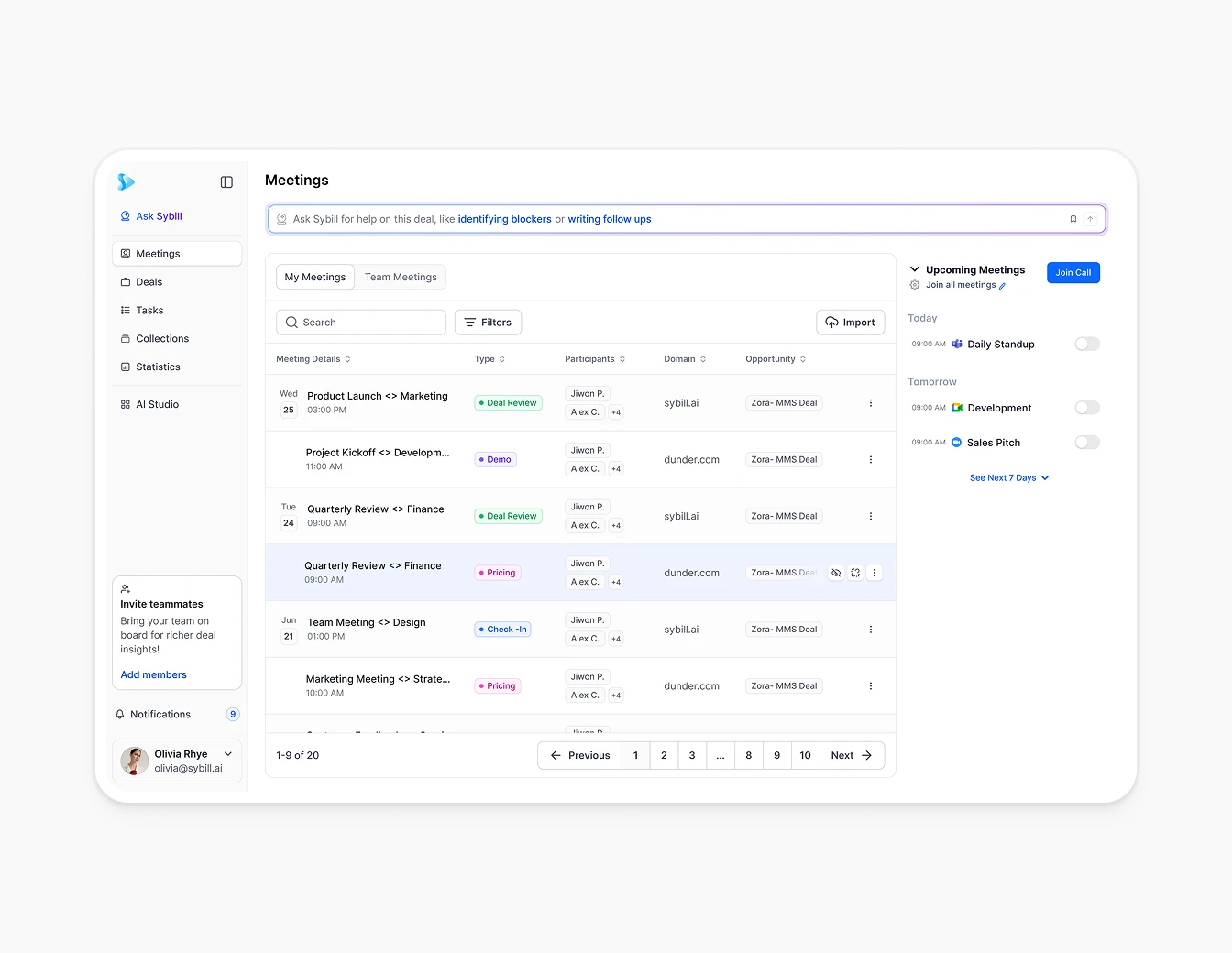This screenshot has height=953, width=1232.
Task: Click the unlink icon on the Quarterly Review row
Action: [x=854, y=572]
